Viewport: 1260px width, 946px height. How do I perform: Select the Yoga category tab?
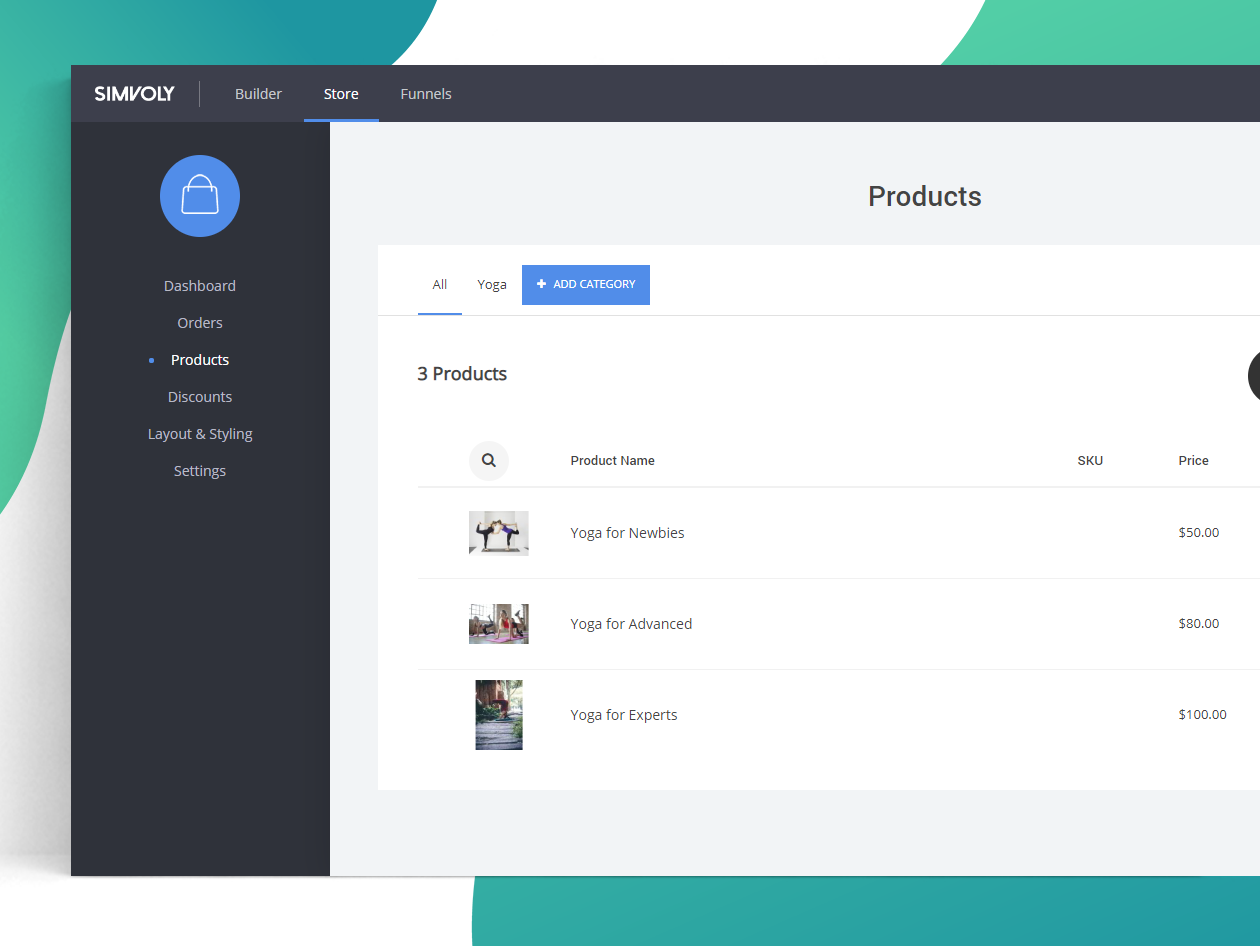pyautogui.click(x=492, y=285)
